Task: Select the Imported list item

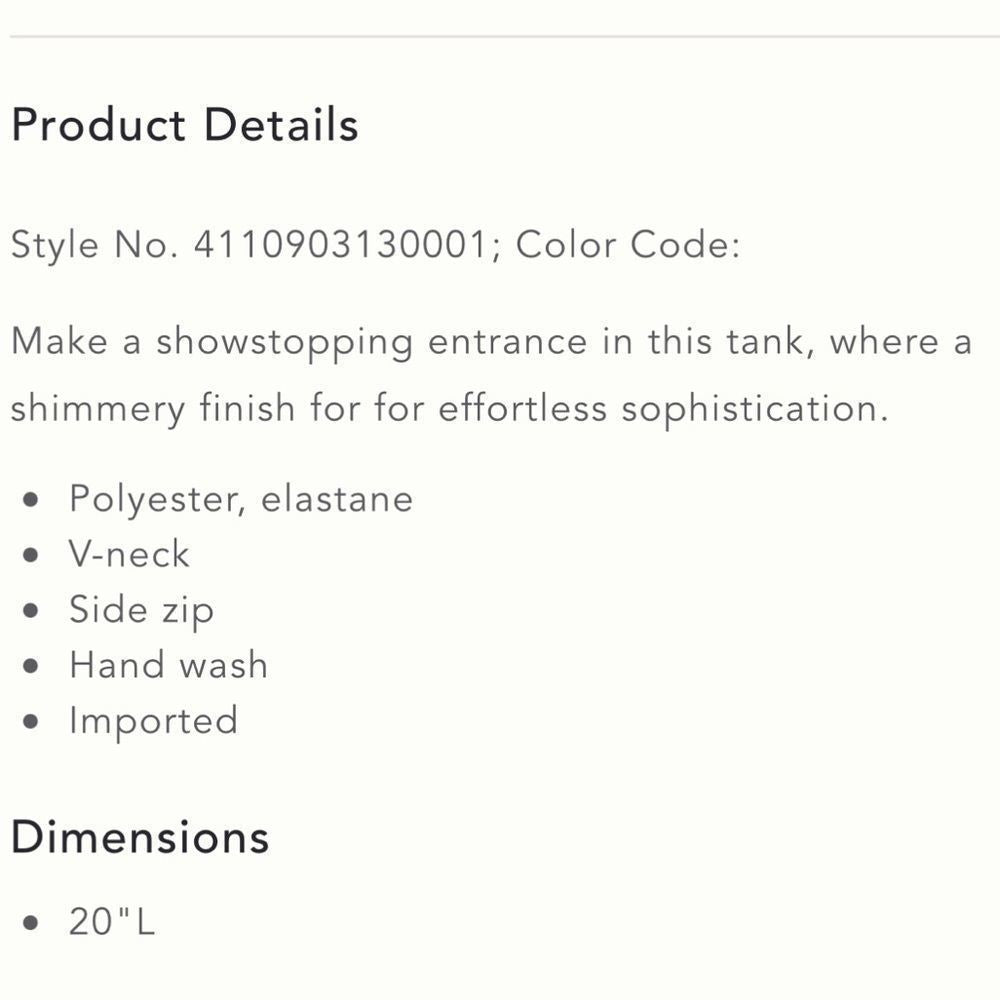Action: (x=153, y=721)
